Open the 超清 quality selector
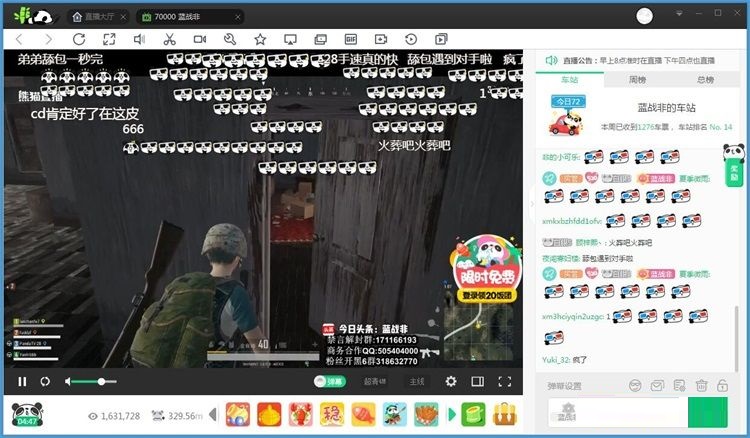Viewport: 750px width, 438px height. (375, 381)
